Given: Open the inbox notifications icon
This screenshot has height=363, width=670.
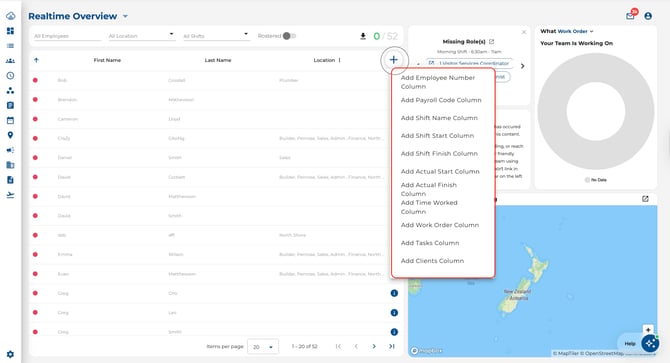Looking at the screenshot, I should pyautogui.click(x=630, y=16).
